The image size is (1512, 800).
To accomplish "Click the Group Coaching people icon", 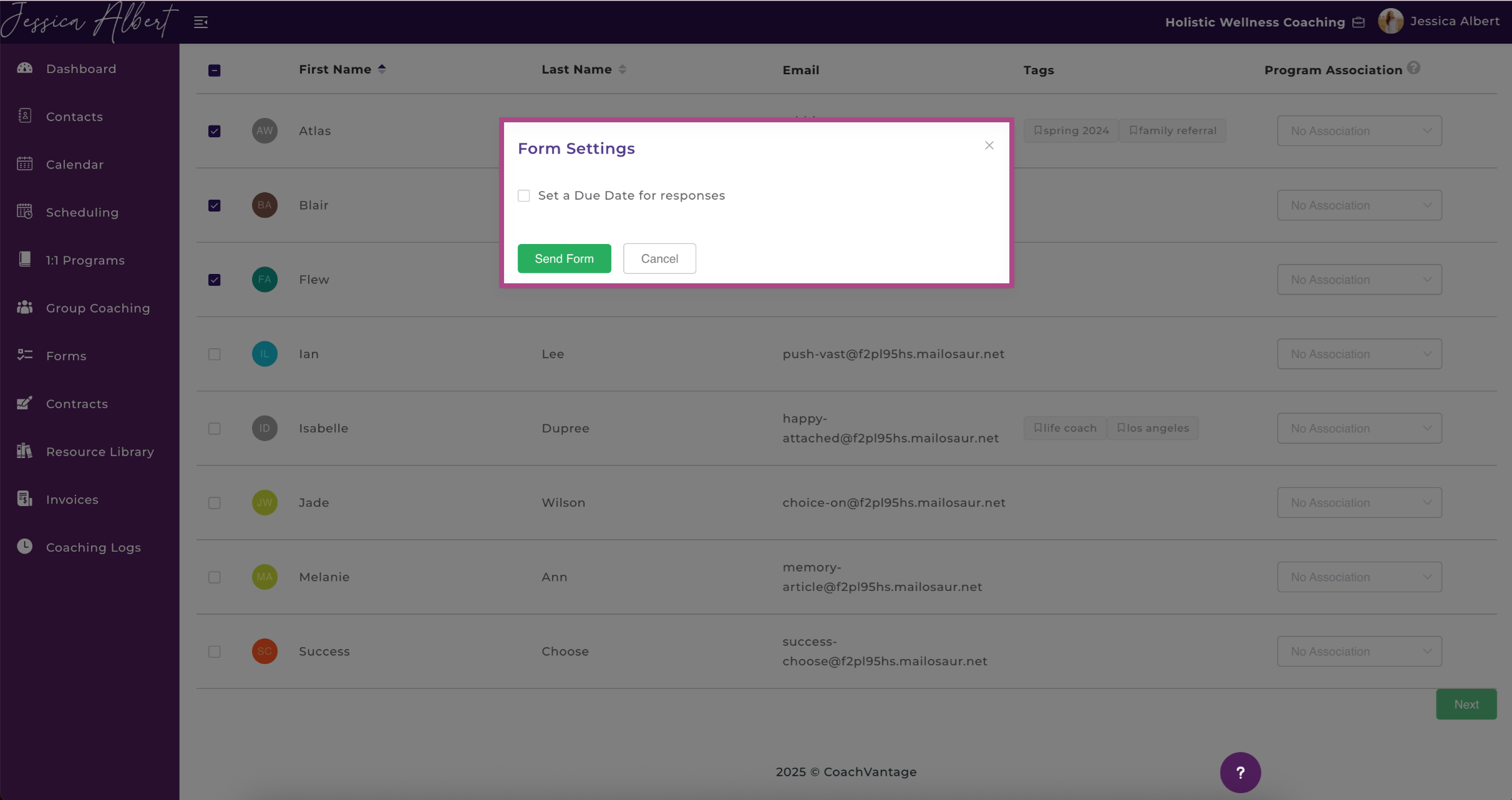I will [25, 308].
